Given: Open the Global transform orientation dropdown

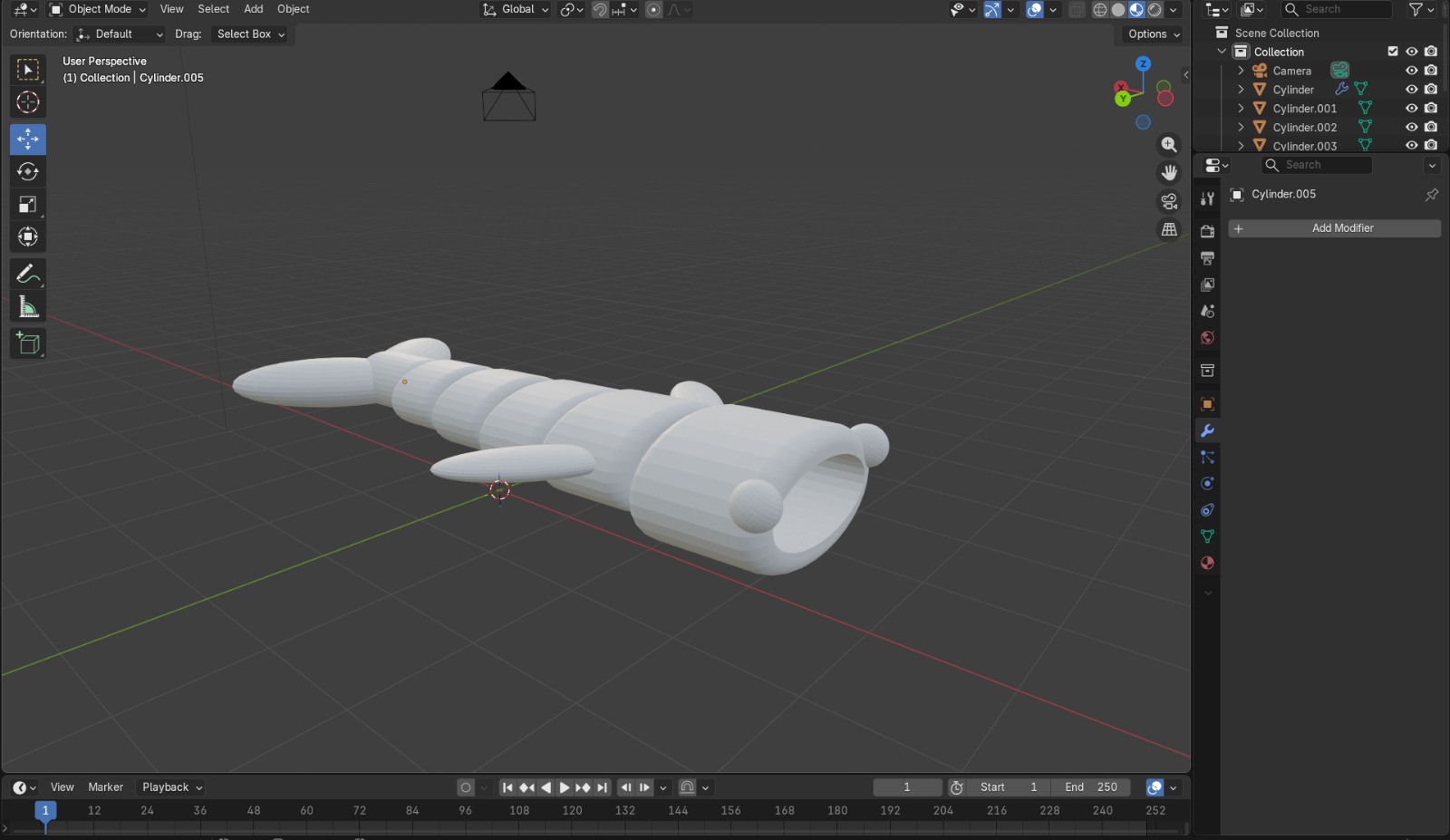Looking at the screenshot, I should click(516, 10).
